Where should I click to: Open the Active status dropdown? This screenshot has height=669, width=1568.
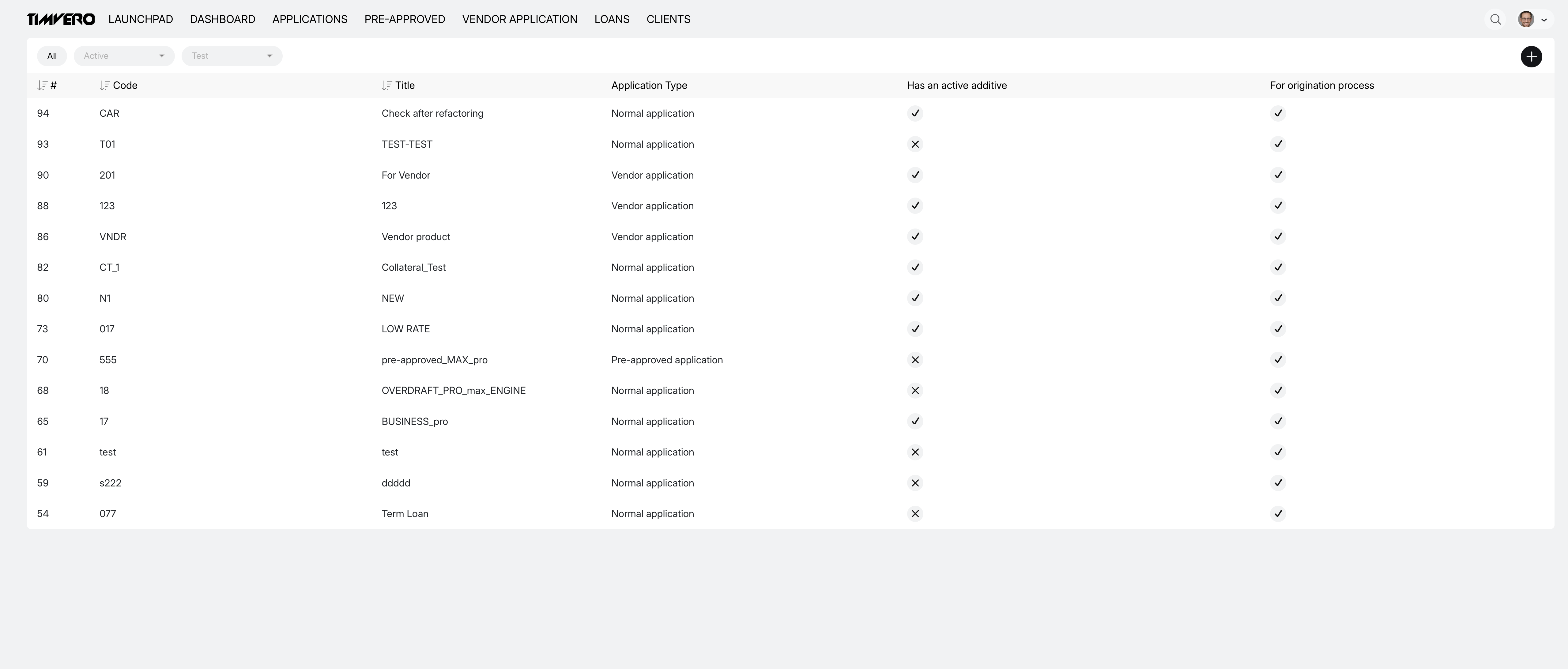(123, 55)
